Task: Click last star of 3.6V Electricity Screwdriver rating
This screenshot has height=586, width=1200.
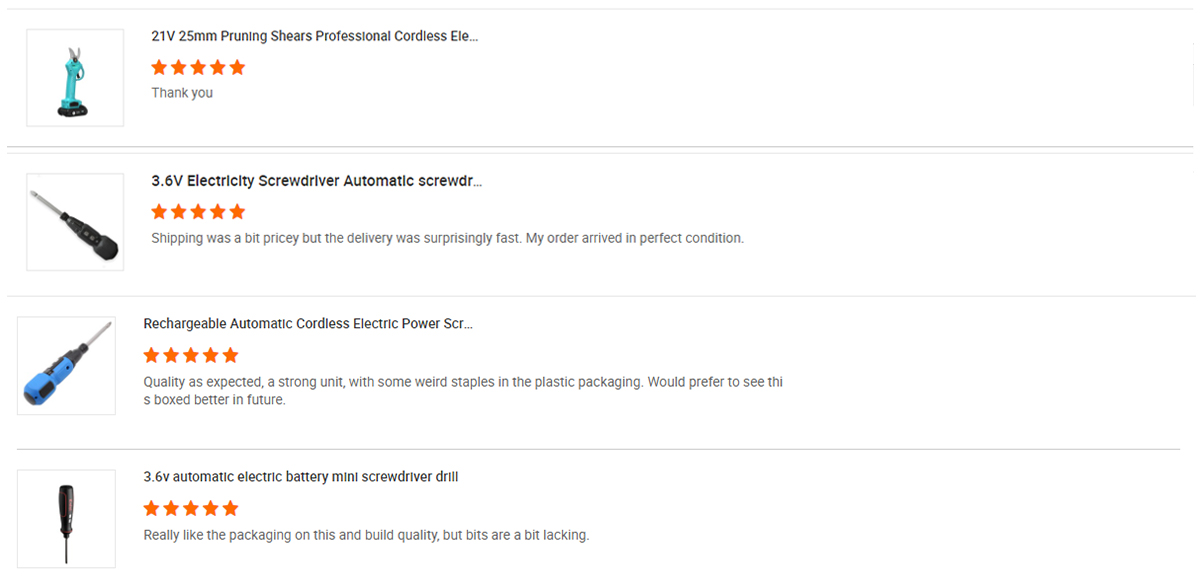Action: [237, 212]
